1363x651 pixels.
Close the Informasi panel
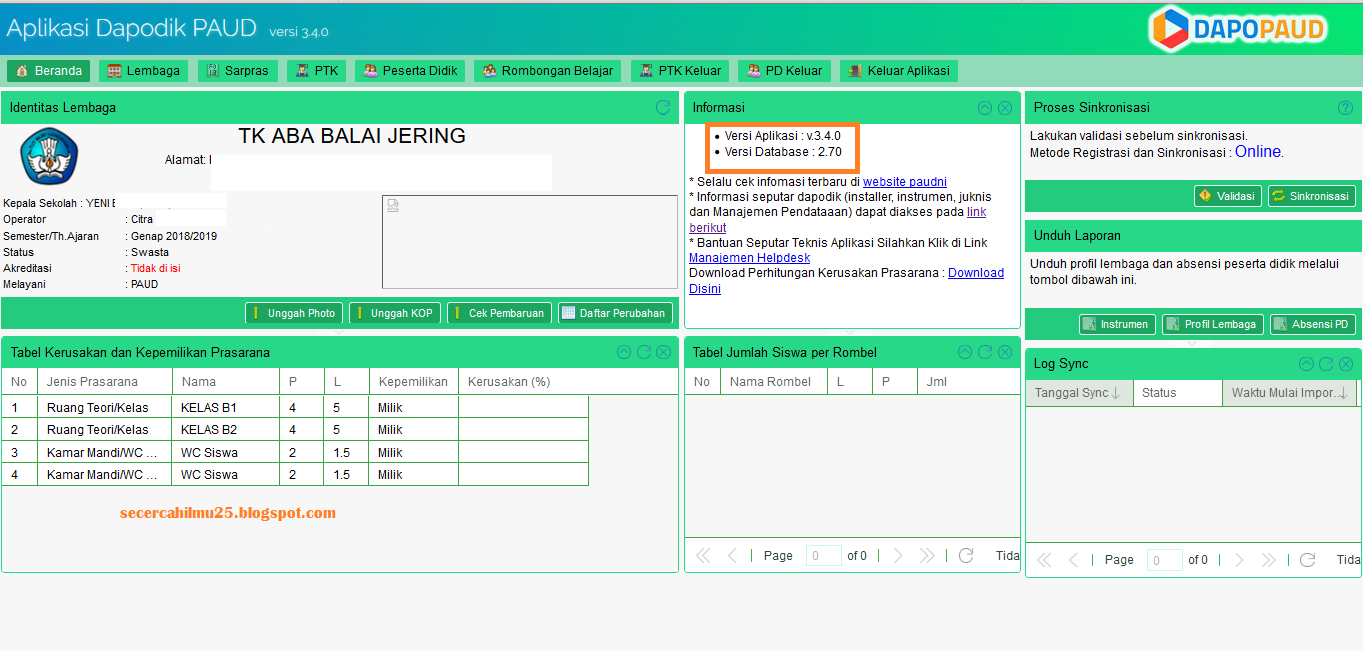[x=1005, y=107]
